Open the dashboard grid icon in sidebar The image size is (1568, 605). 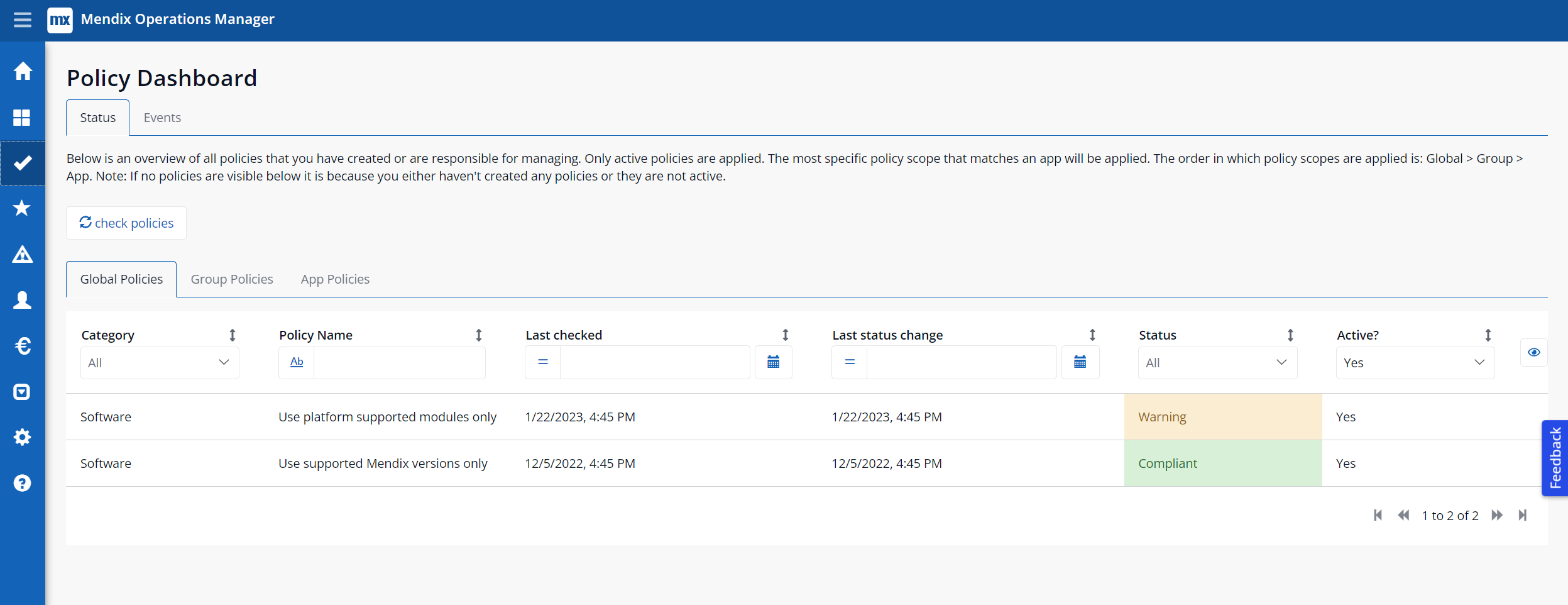click(22, 118)
